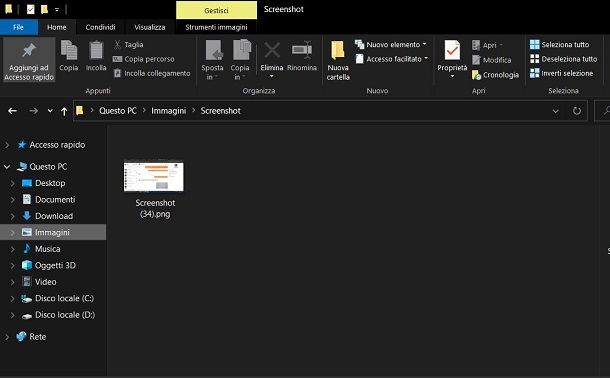The image size is (610, 378).
Task: Click Deseleziona tutto
Action: tap(563, 59)
